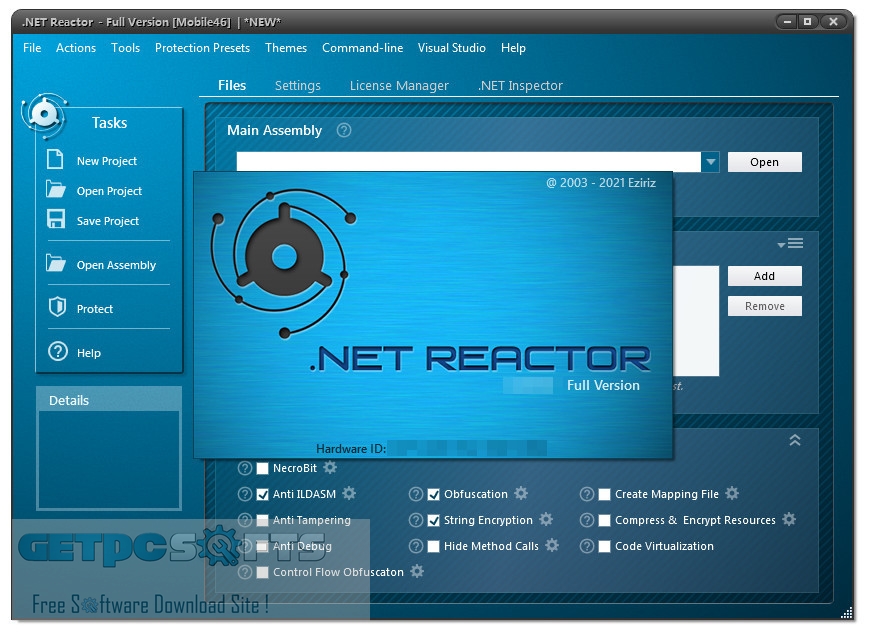Open the Help menu in menu bar
This screenshot has width=869, height=632.
pos(513,48)
